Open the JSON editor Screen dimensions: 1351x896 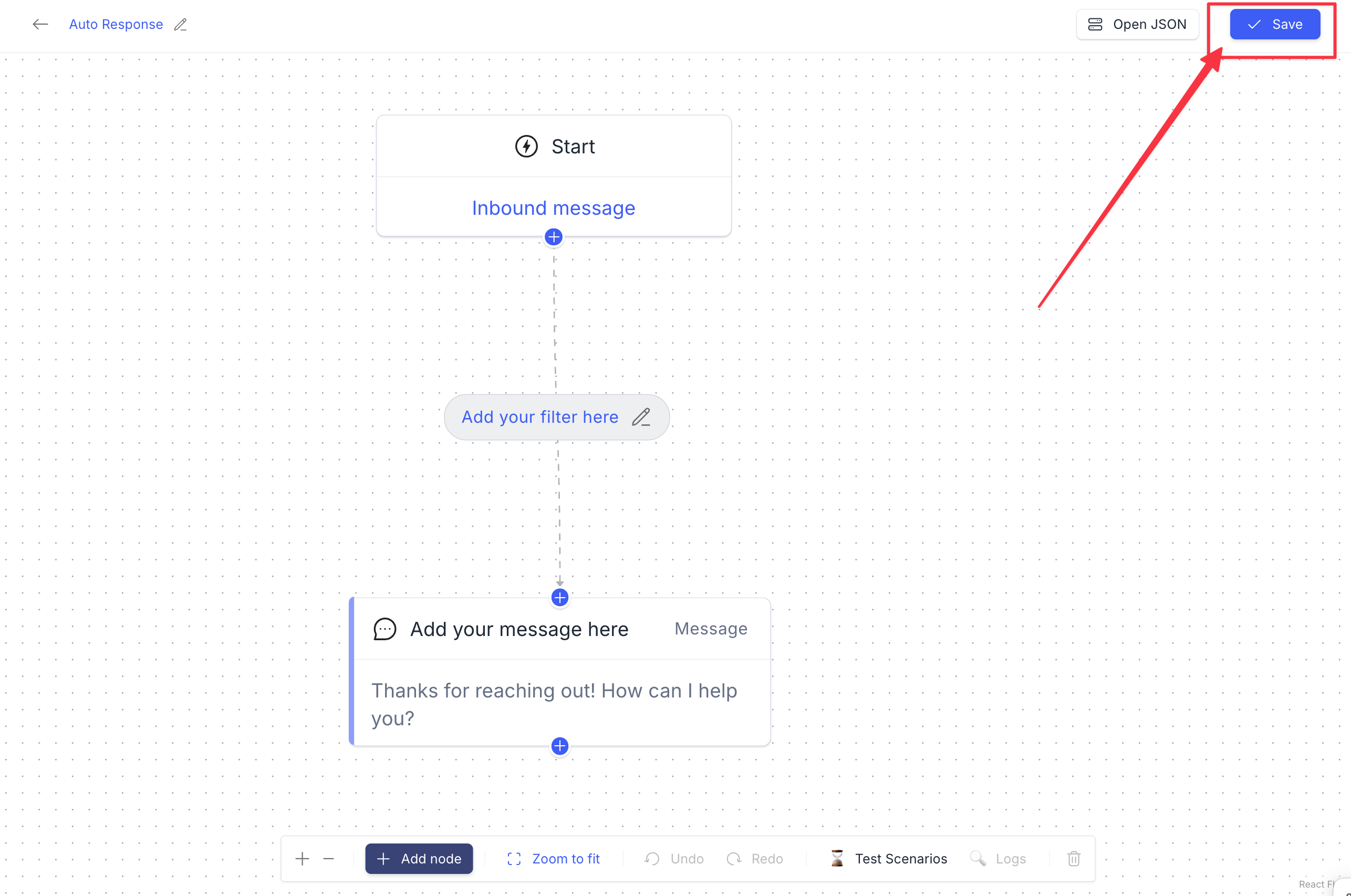tap(1137, 25)
